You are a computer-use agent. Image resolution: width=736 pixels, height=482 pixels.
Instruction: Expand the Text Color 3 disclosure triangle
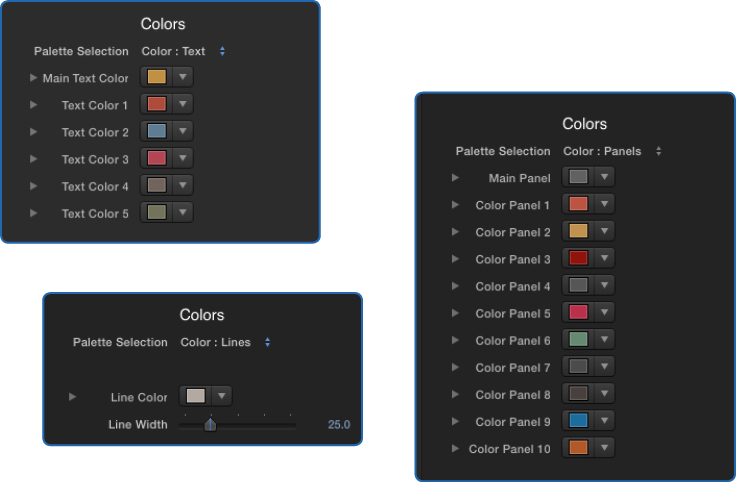(33, 159)
